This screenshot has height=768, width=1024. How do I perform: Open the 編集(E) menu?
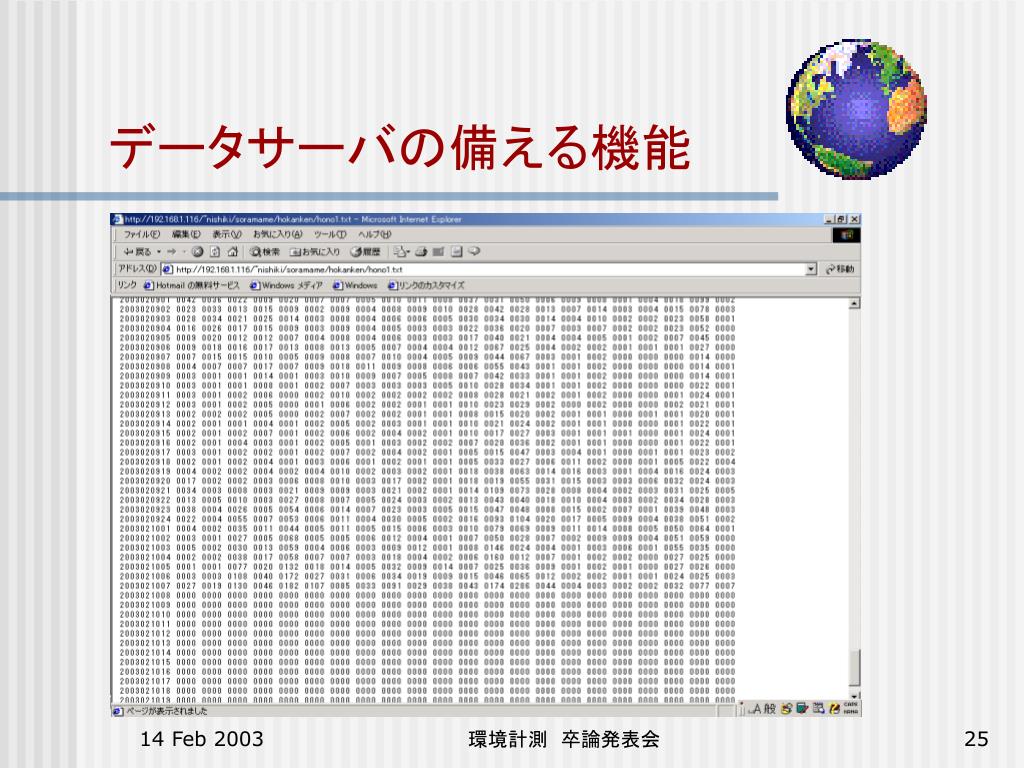point(186,234)
